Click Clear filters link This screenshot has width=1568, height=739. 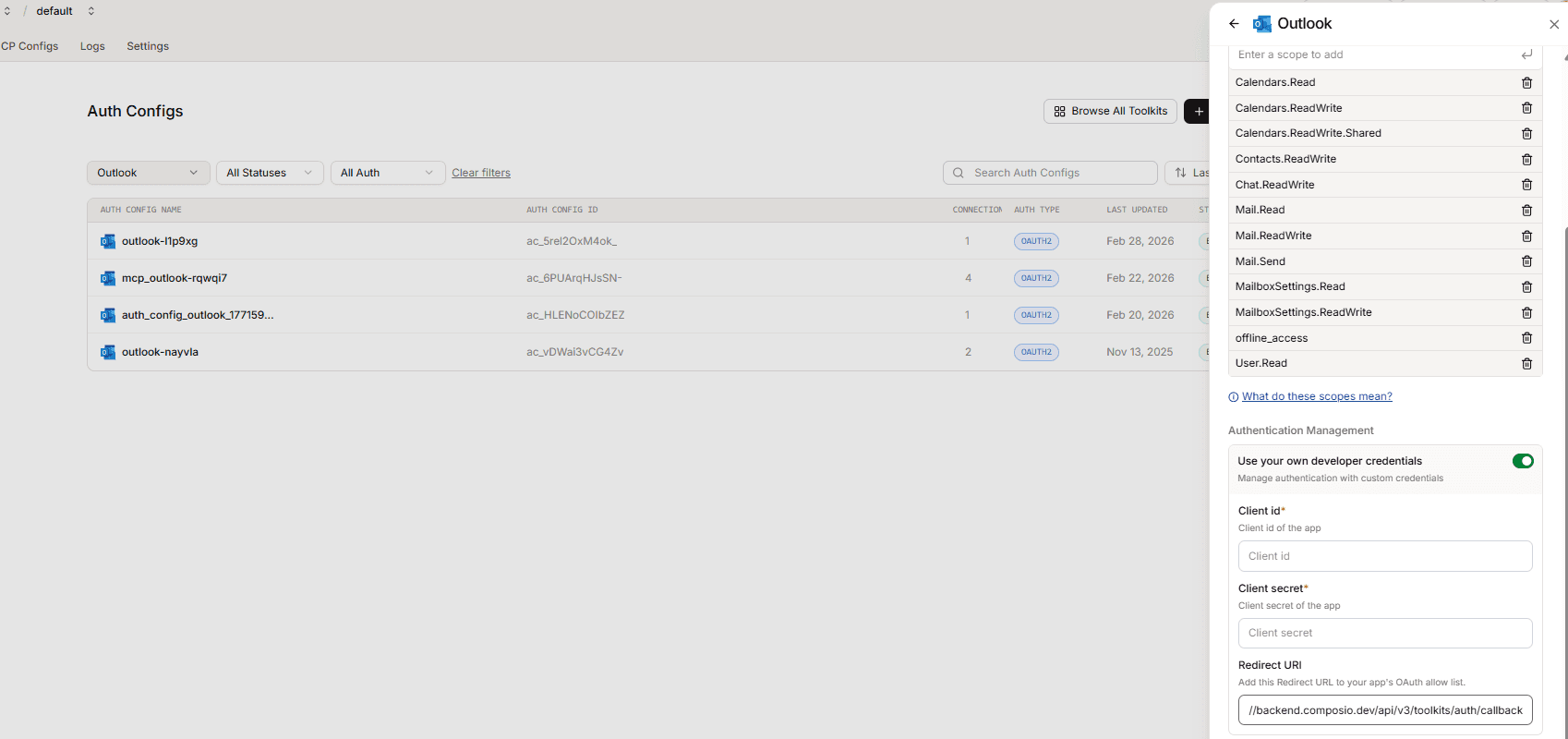coord(481,173)
